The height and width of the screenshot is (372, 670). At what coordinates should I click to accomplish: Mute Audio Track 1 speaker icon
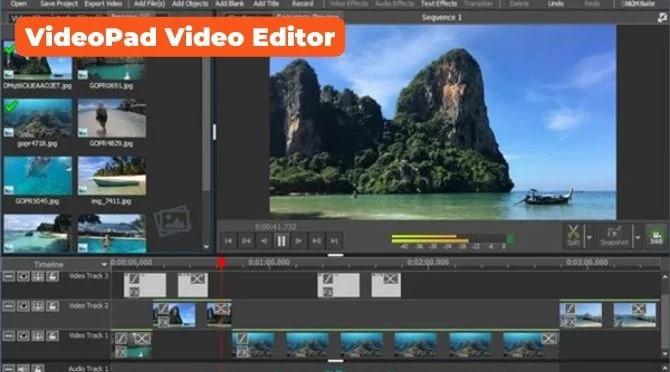23,368
